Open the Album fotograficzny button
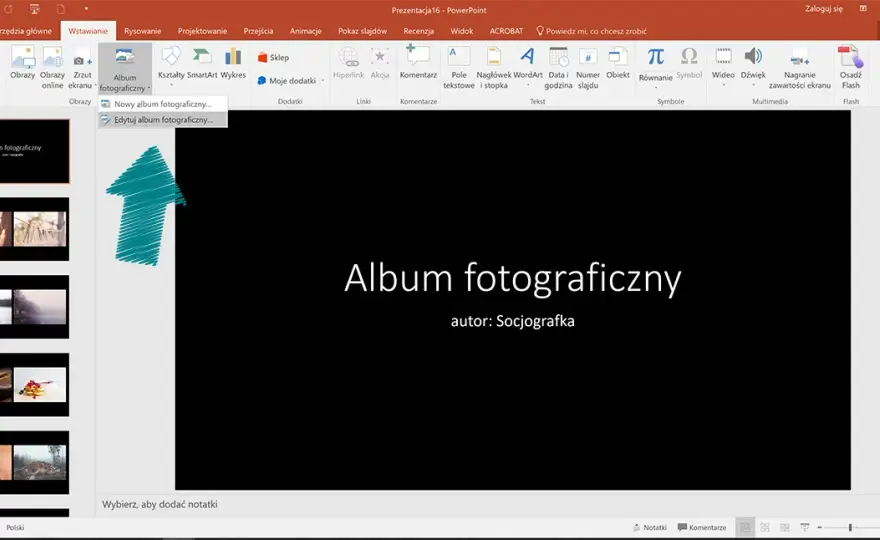 (125, 68)
